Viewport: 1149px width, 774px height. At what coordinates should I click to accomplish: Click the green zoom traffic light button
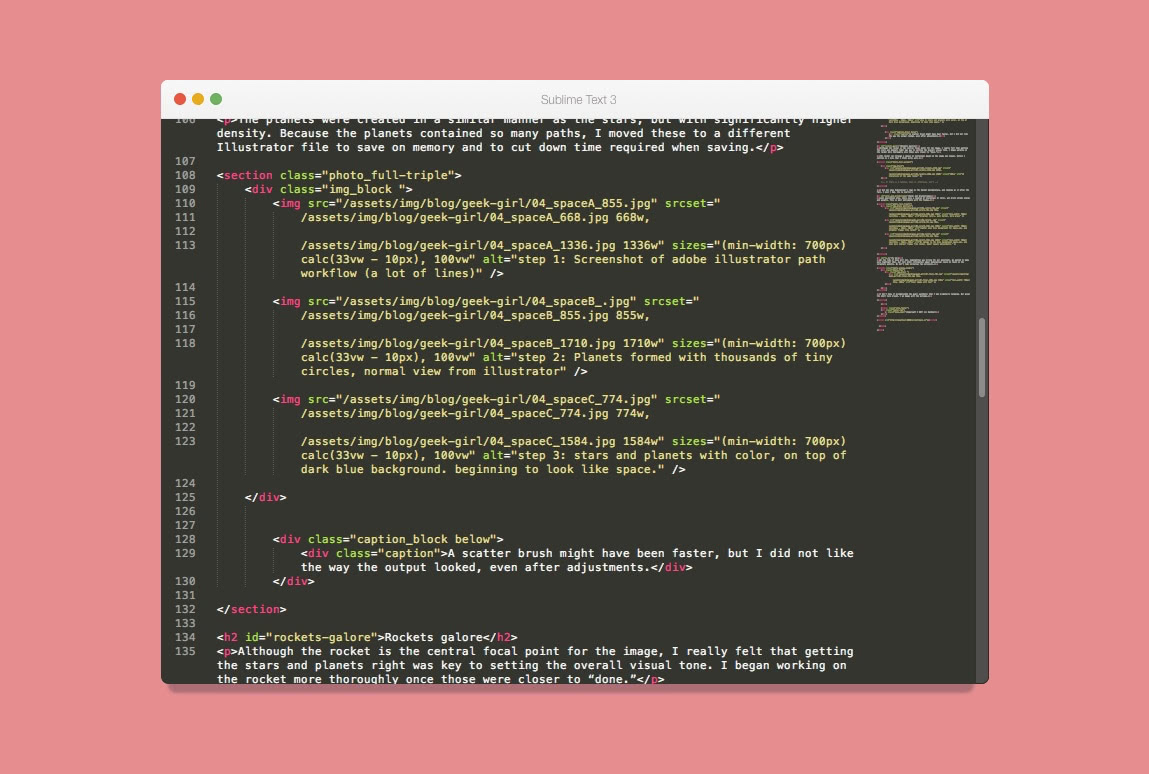[x=216, y=99]
